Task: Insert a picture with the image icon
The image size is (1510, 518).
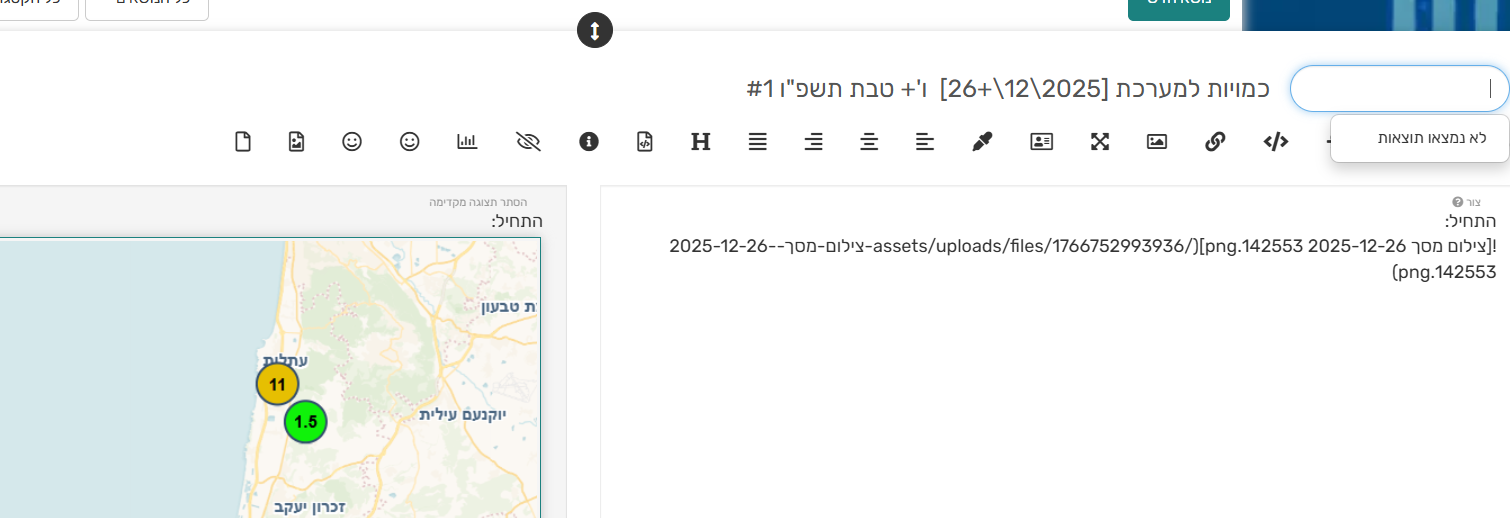Action: tap(1157, 141)
